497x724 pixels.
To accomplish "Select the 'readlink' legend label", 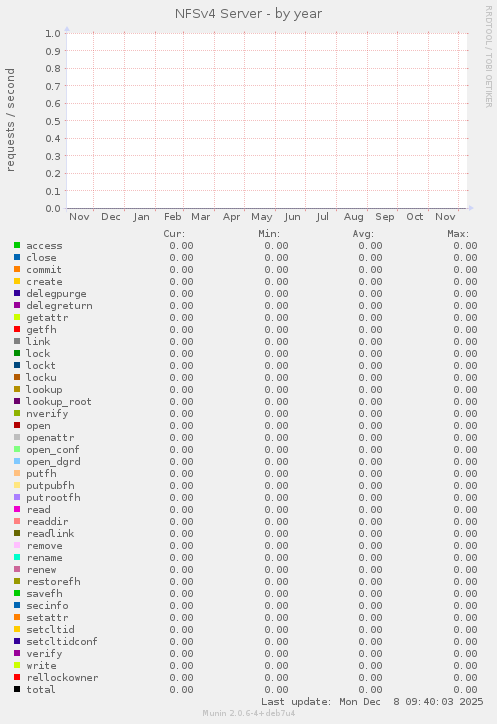I will [x=50, y=534].
